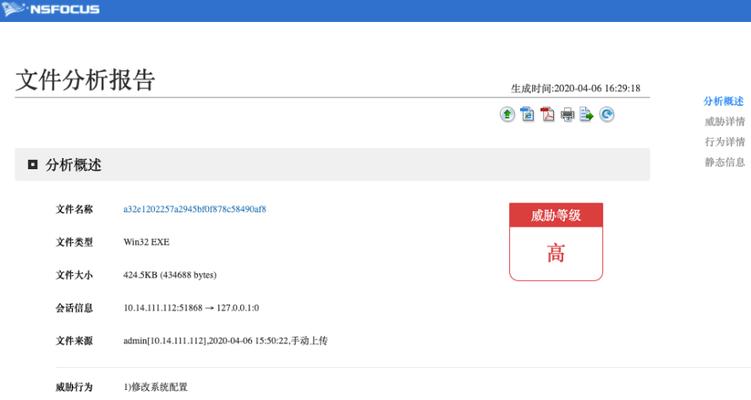
Task: Click the 424.5KB (434688 bytes) size value
Action: click(x=170, y=275)
